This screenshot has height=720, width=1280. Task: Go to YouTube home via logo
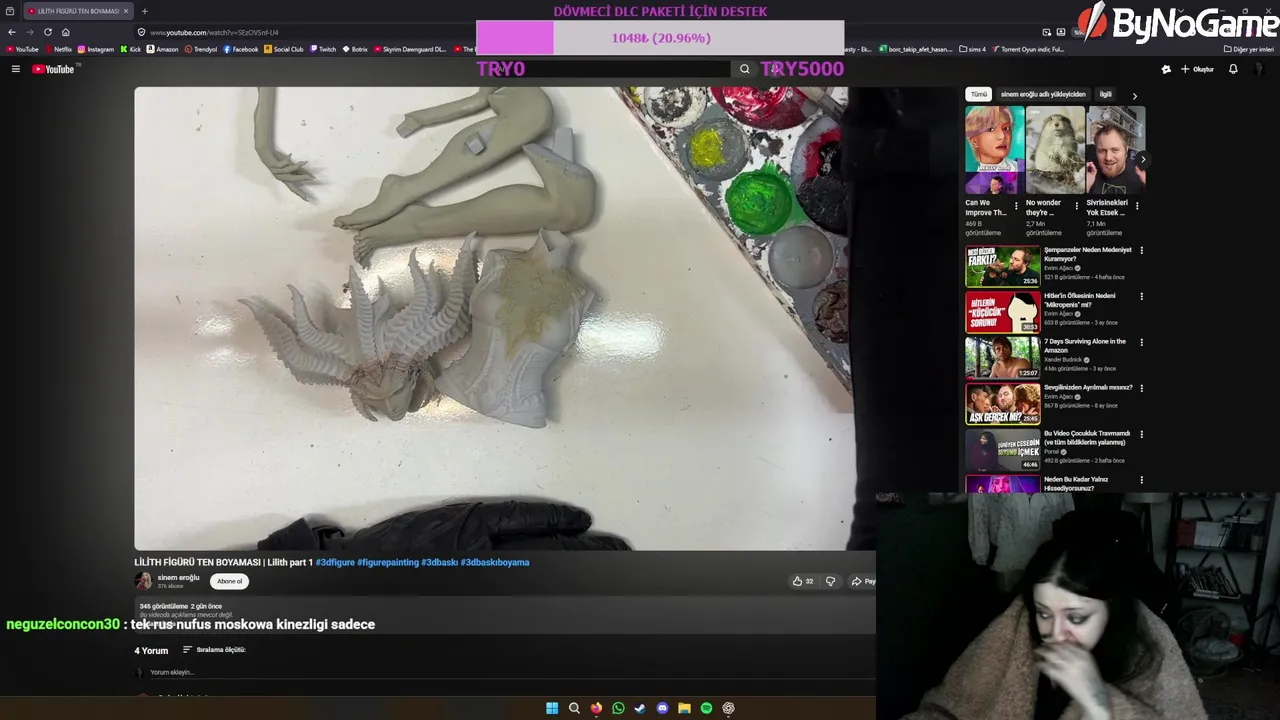tap(53, 69)
